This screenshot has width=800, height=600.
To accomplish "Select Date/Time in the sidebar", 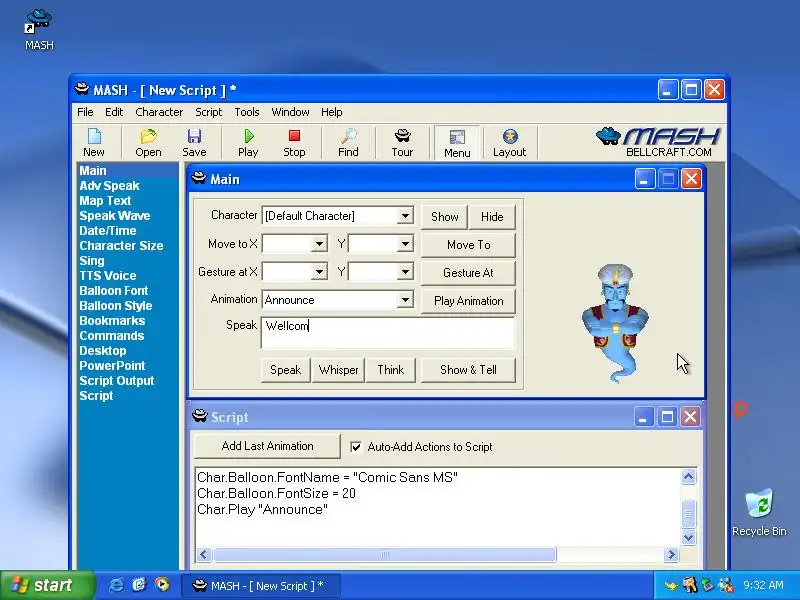I will [x=108, y=231].
